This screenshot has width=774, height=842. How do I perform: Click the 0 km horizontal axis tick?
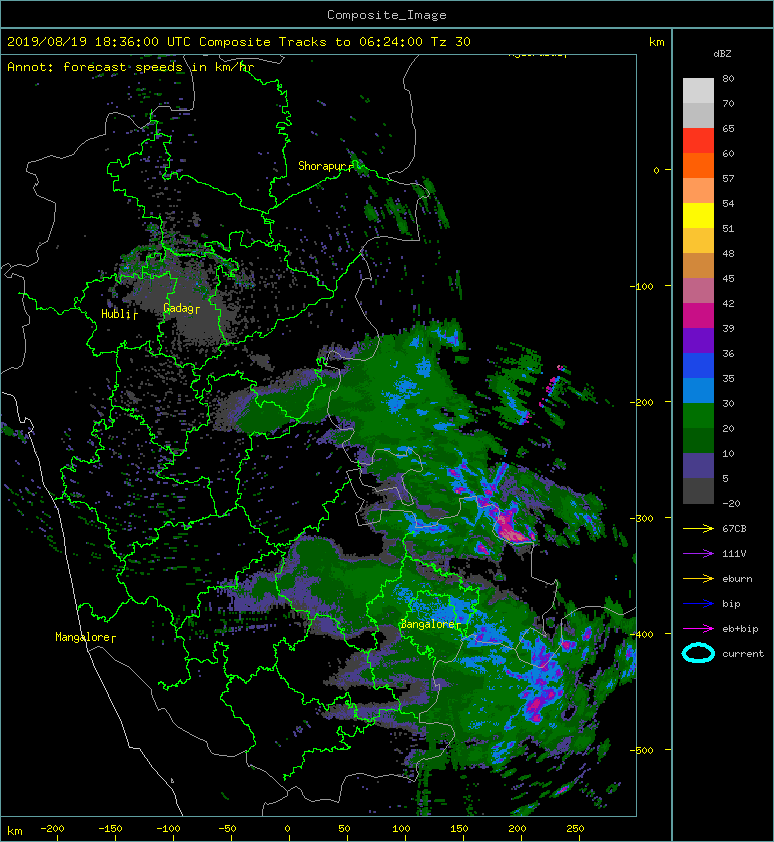click(287, 829)
